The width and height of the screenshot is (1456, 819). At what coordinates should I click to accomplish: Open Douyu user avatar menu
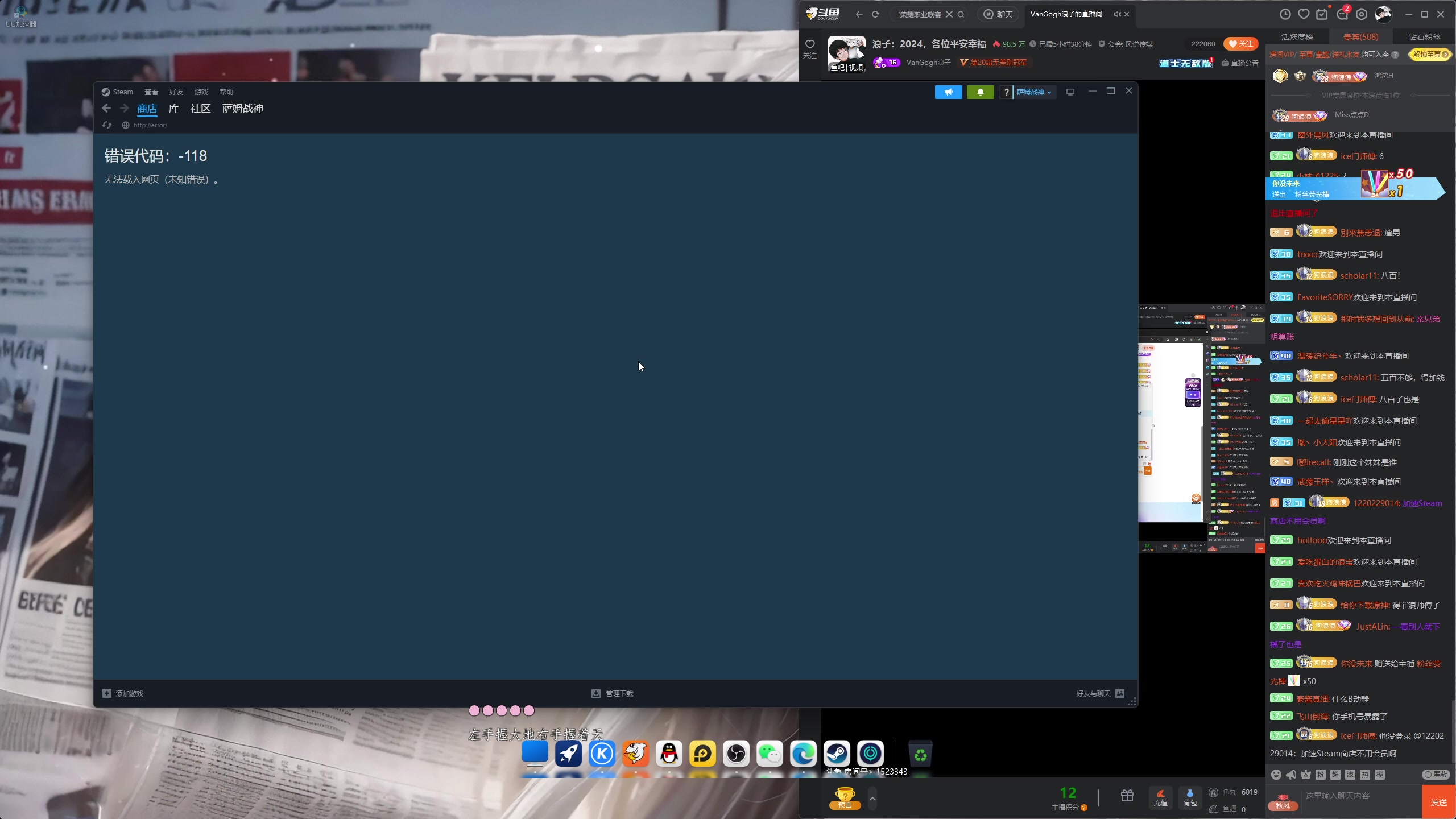coord(1383,14)
